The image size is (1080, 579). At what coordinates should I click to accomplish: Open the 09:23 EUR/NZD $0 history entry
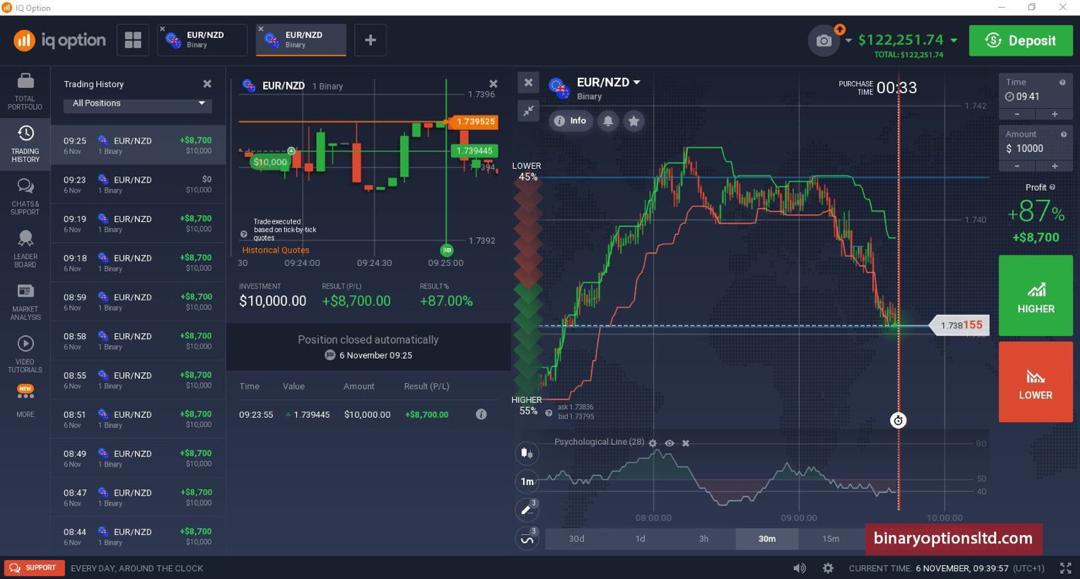pos(138,184)
